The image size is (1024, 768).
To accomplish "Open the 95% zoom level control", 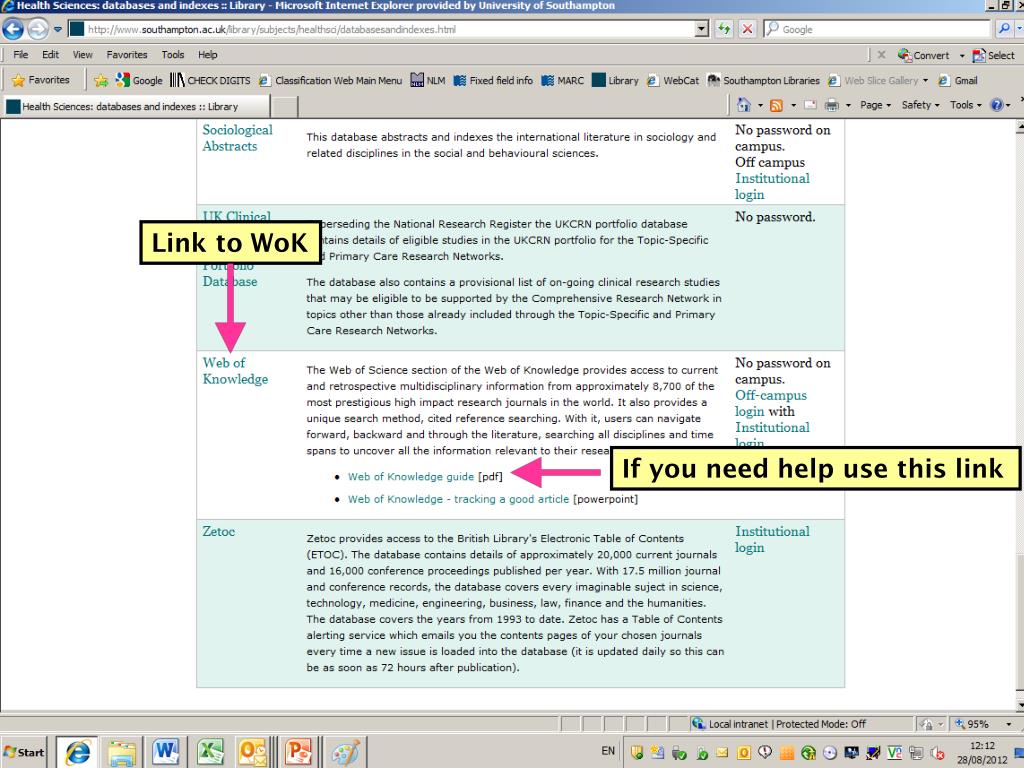I will (x=983, y=724).
